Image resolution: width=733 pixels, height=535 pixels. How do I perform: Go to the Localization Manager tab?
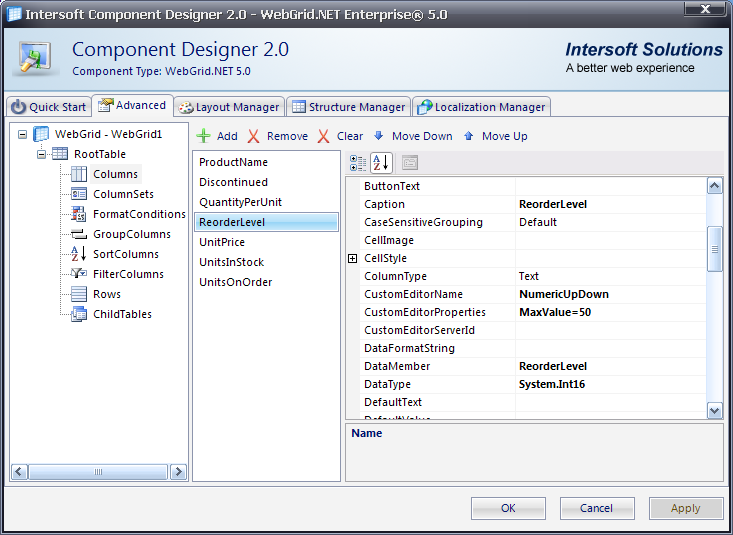click(481, 107)
